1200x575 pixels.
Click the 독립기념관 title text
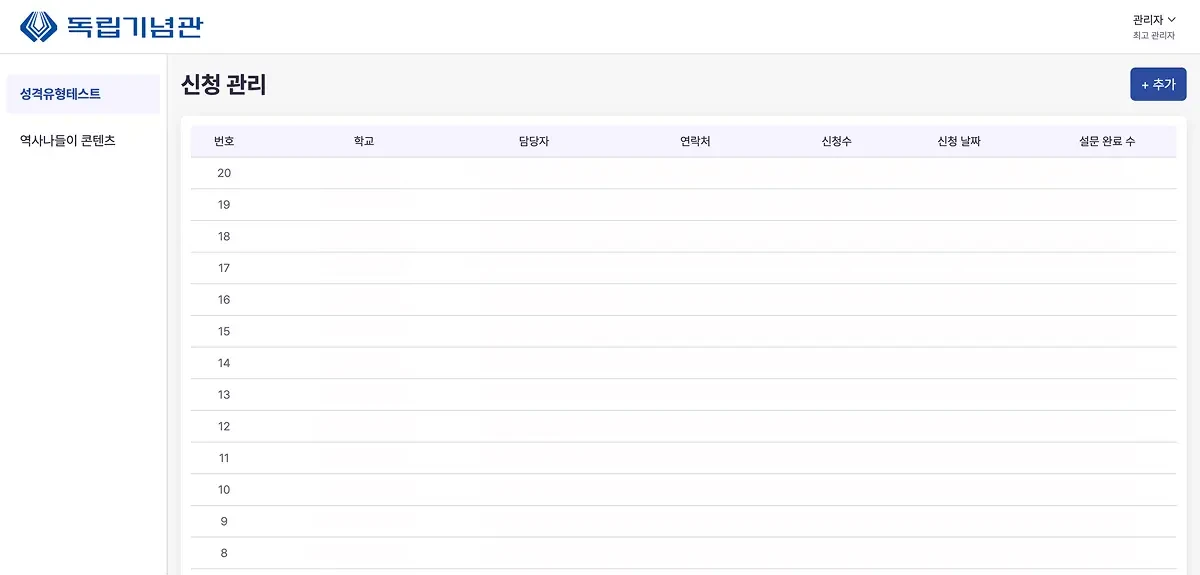coord(134,27)
